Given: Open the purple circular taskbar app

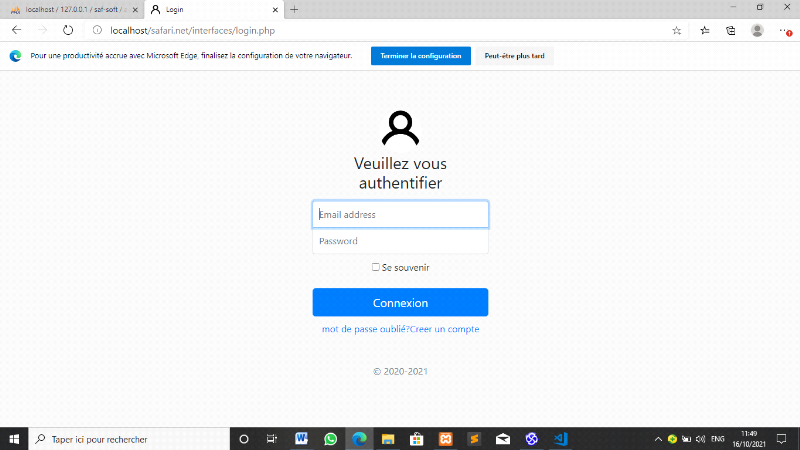Looking at the screenshot, I should [532, 439].
